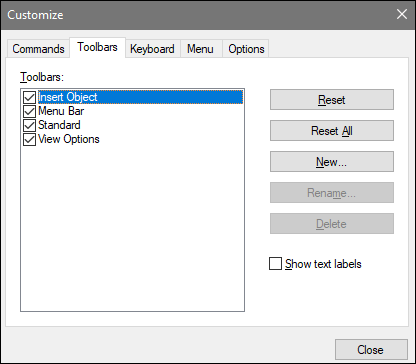416x364 pixels.
Task: Click the Reset button
Action: click(x=332, y=100)
